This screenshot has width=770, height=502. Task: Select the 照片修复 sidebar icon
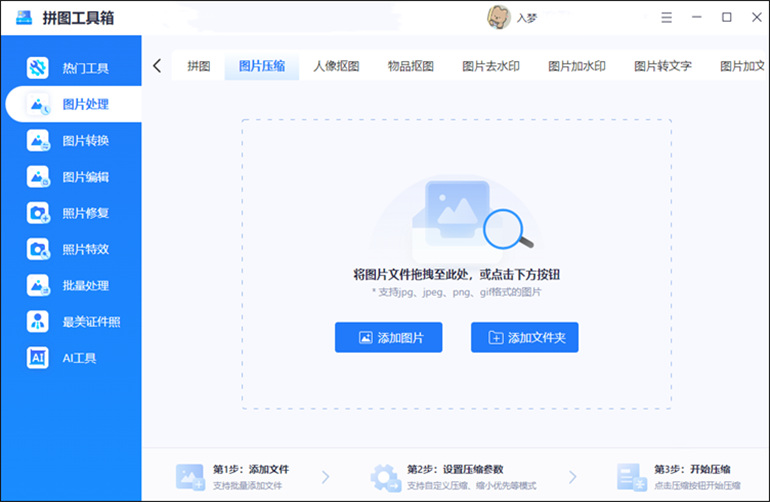[38, 213]
